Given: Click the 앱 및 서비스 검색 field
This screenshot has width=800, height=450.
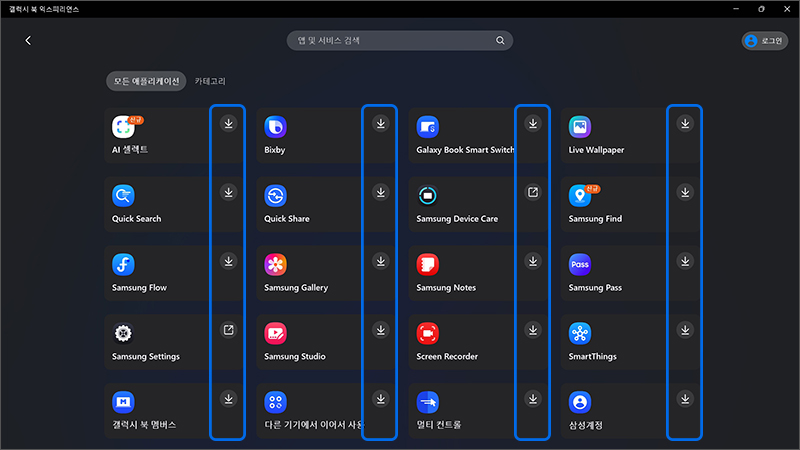Looking at the screenshot, I should 390,41.
